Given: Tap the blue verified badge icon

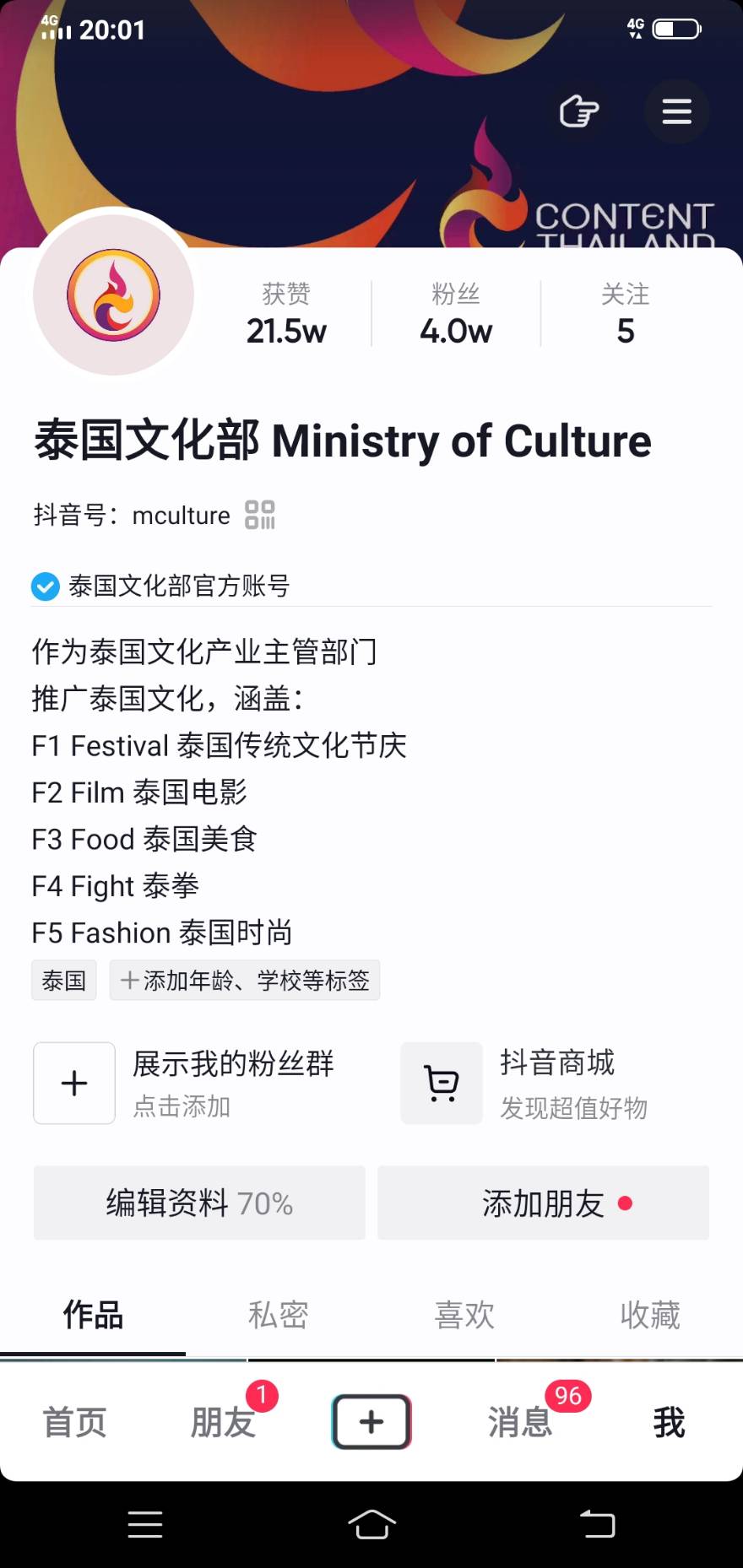Looking at the screenshot, I should 45,586.
